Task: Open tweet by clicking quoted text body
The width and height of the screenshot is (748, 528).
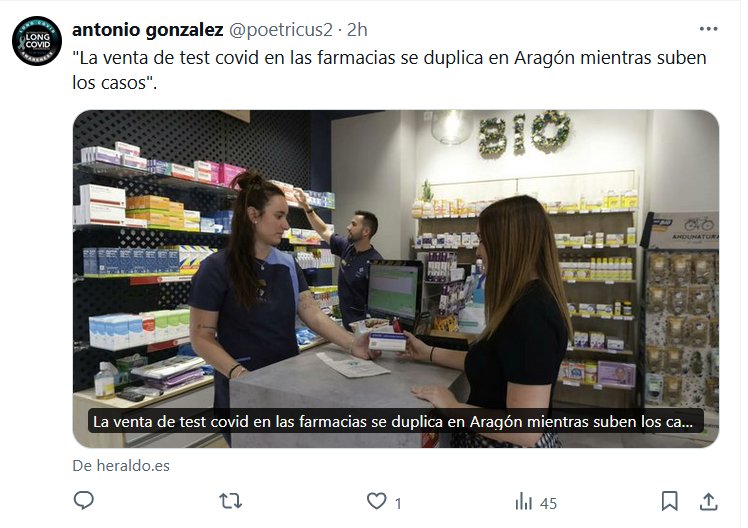Action: click(x=389, y=70)
